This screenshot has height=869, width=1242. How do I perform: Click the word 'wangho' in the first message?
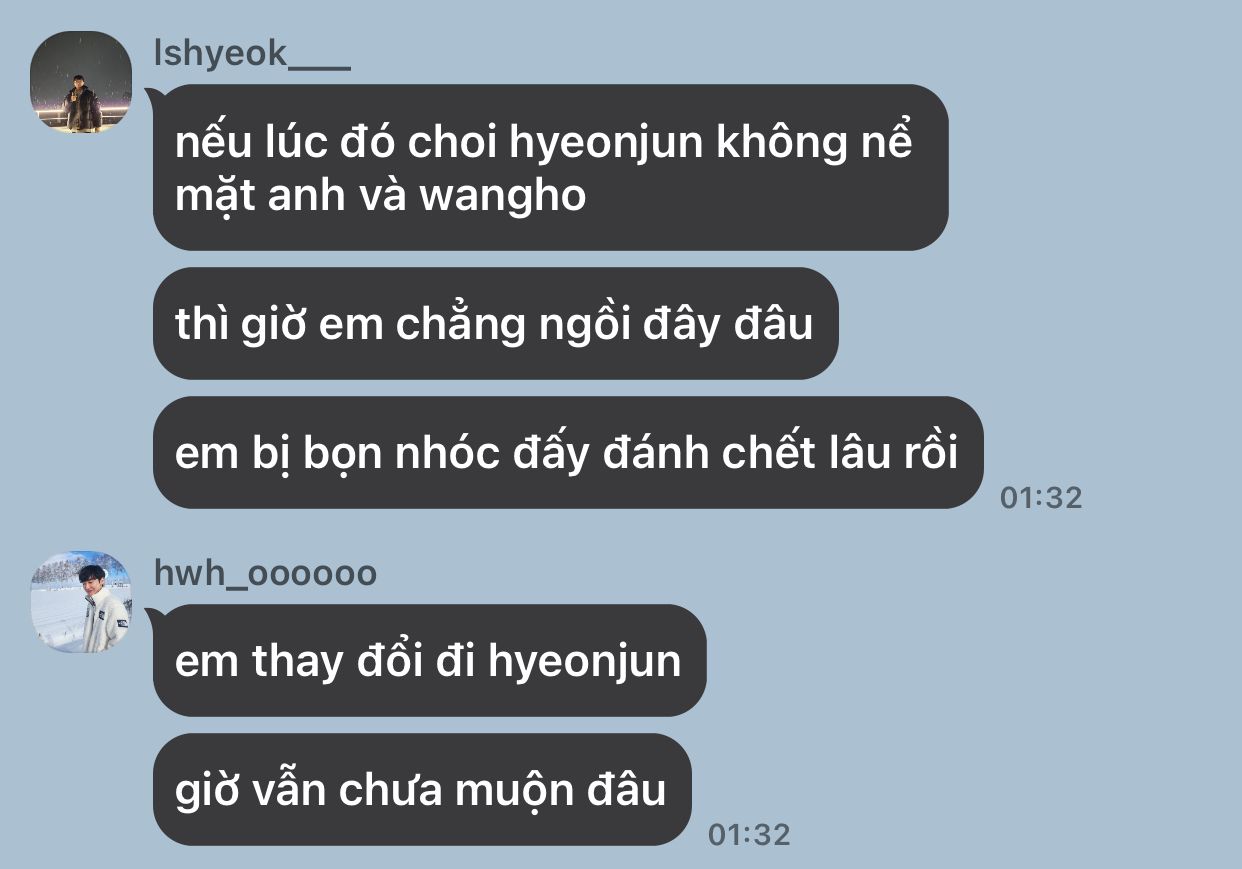(x=502, y=197)
